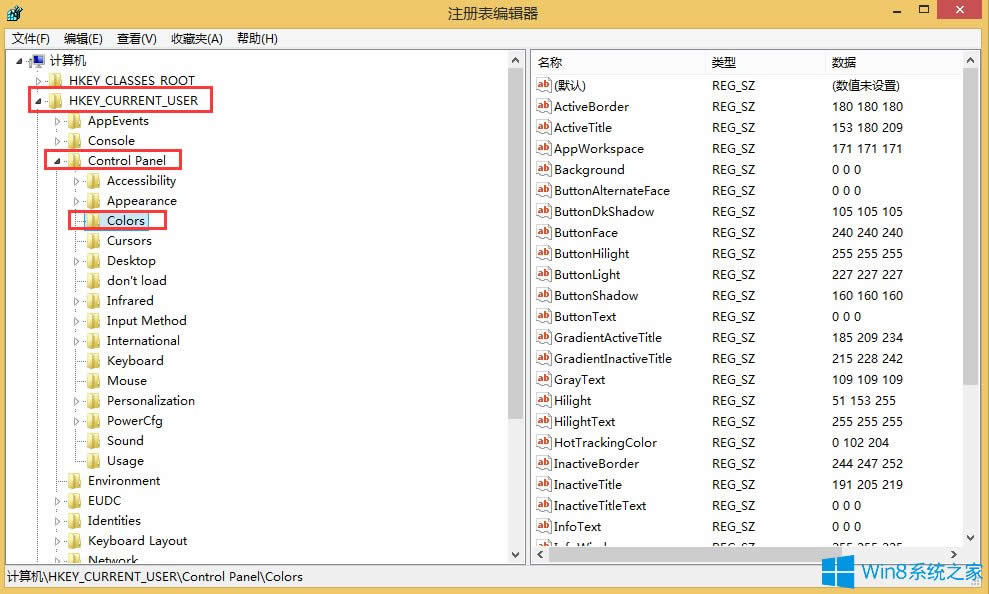The height and width of the screenshot is (594, 989).
Task: Click the ab icon next to InfoText
Action: pyautogui.click(x=543, y=526)
